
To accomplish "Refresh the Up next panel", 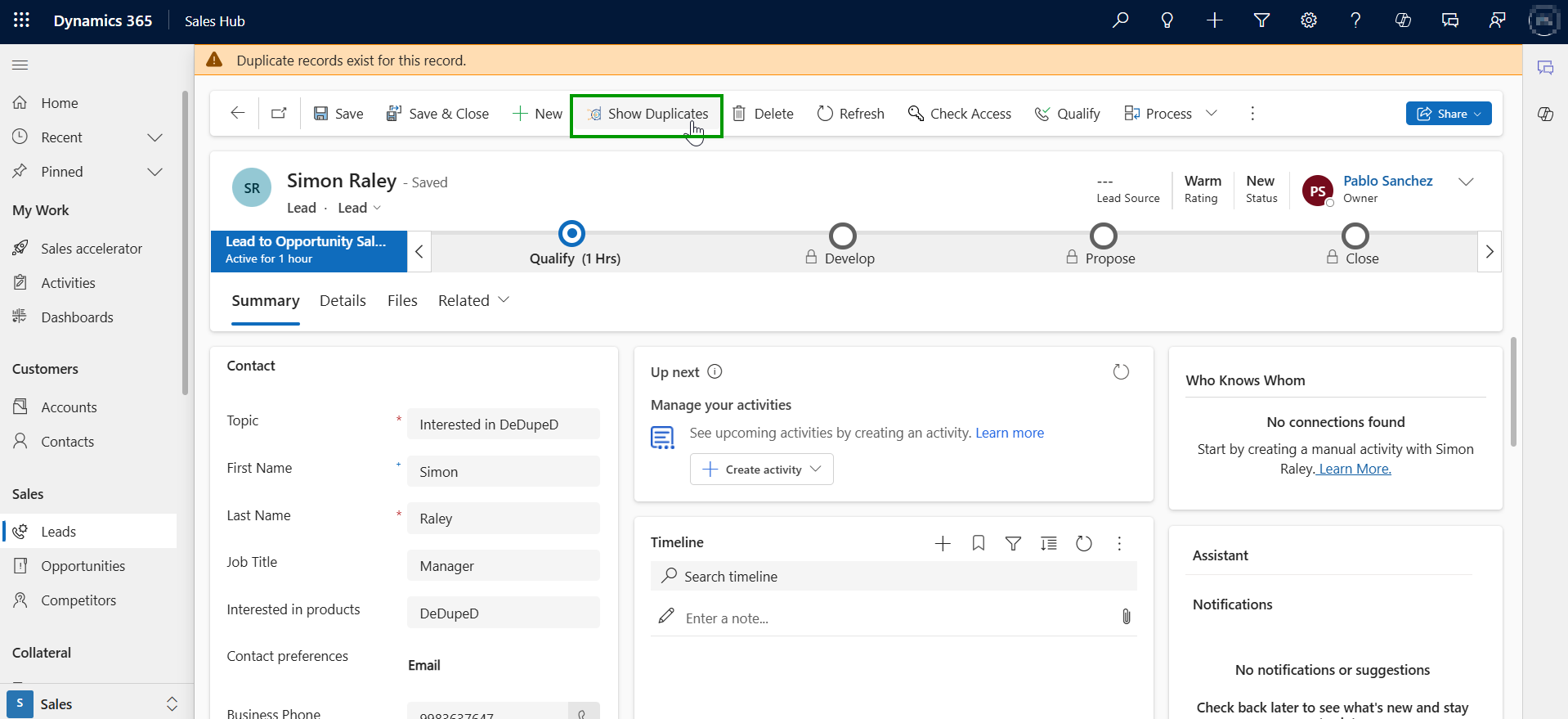I will pyautogui.click(x=1121, y=372).
